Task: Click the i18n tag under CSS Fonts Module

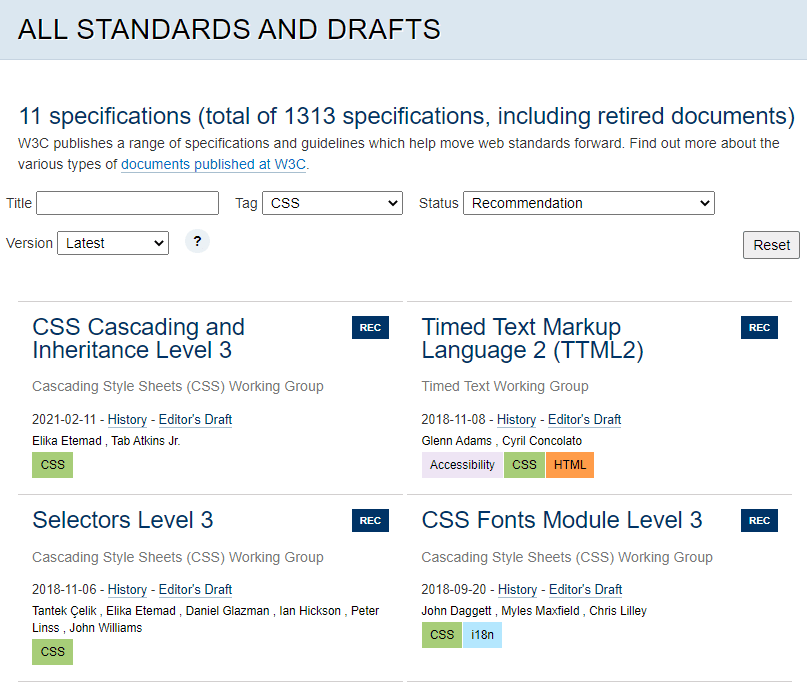Action: point(482,635)
